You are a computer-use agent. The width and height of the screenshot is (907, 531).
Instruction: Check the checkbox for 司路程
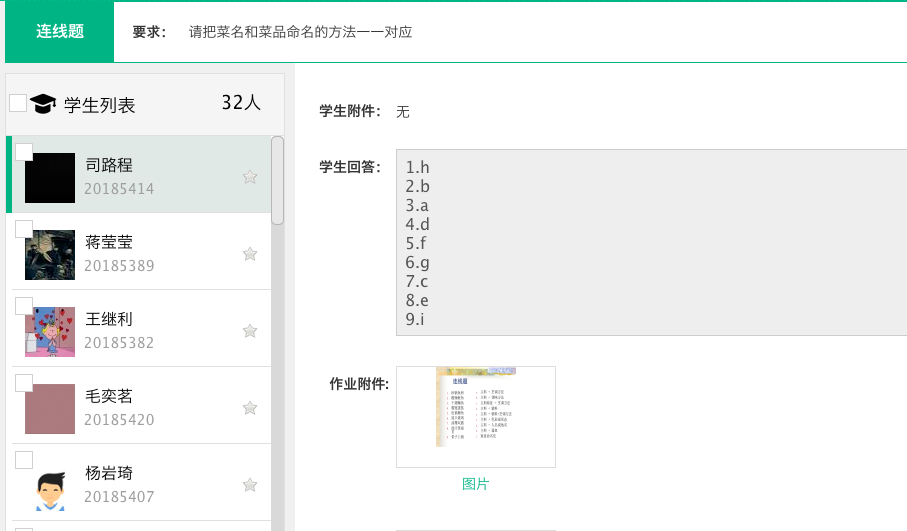(24, 152)
